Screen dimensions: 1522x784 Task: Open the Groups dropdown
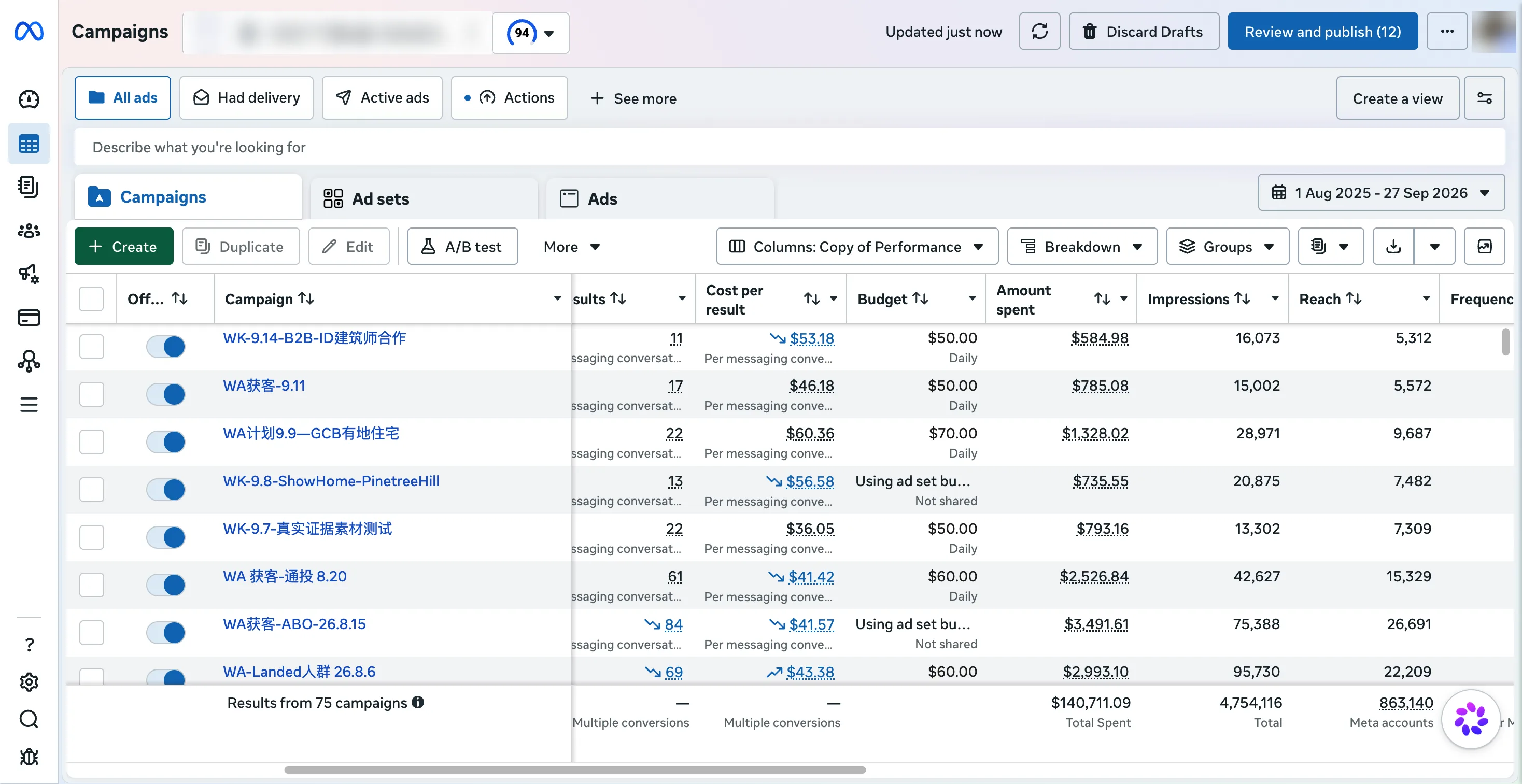1227,246
